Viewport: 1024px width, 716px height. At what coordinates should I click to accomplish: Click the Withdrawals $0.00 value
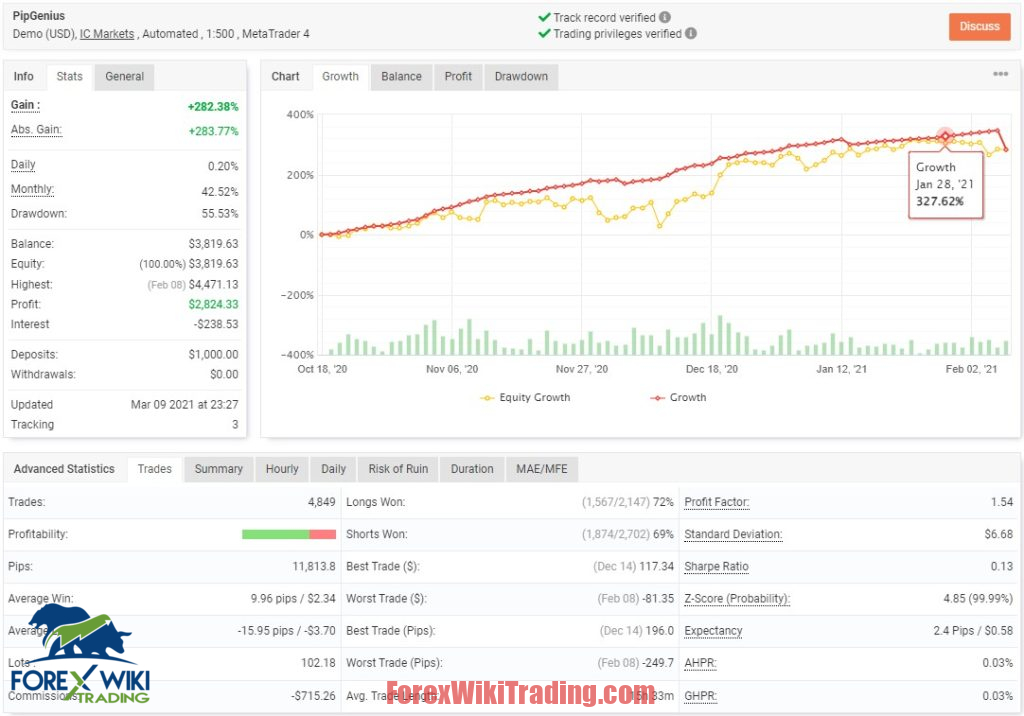224,374
